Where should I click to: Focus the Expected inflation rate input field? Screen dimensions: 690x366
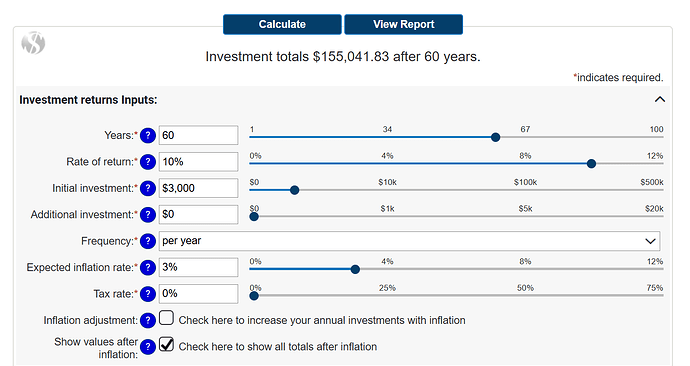(x=198, y=267)
